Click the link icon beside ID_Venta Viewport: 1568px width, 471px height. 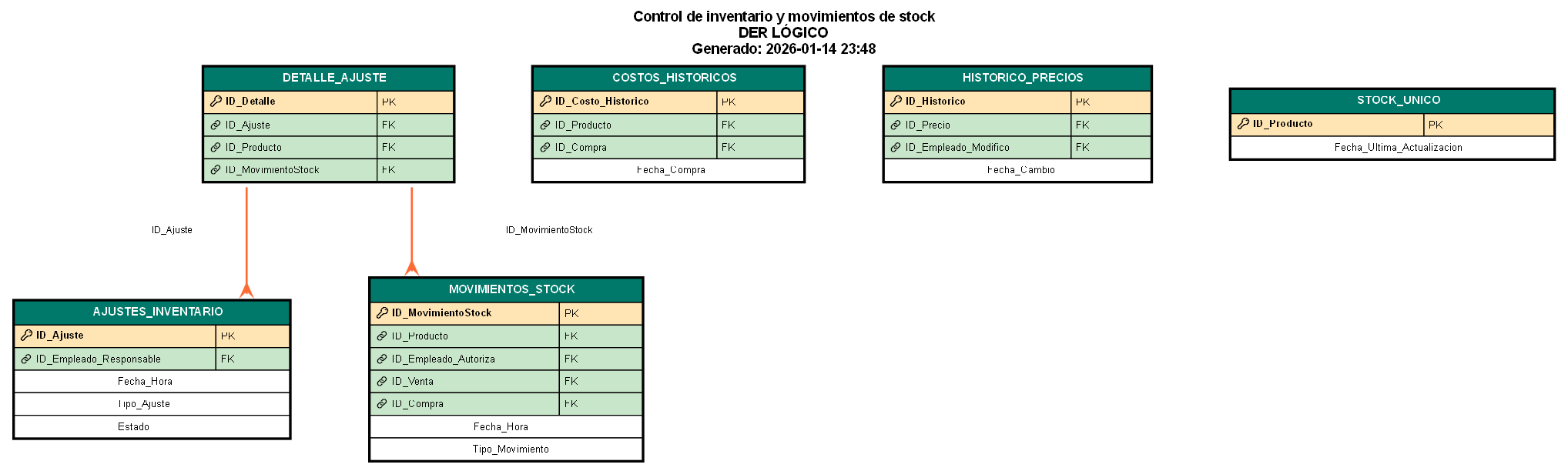coord(382,382)
